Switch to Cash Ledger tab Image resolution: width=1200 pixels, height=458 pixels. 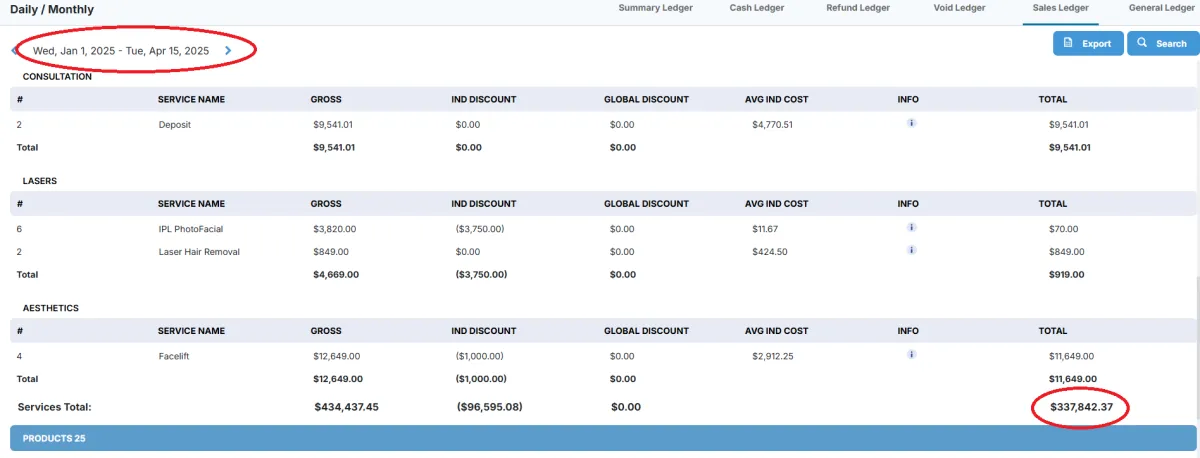click(757, 8)
